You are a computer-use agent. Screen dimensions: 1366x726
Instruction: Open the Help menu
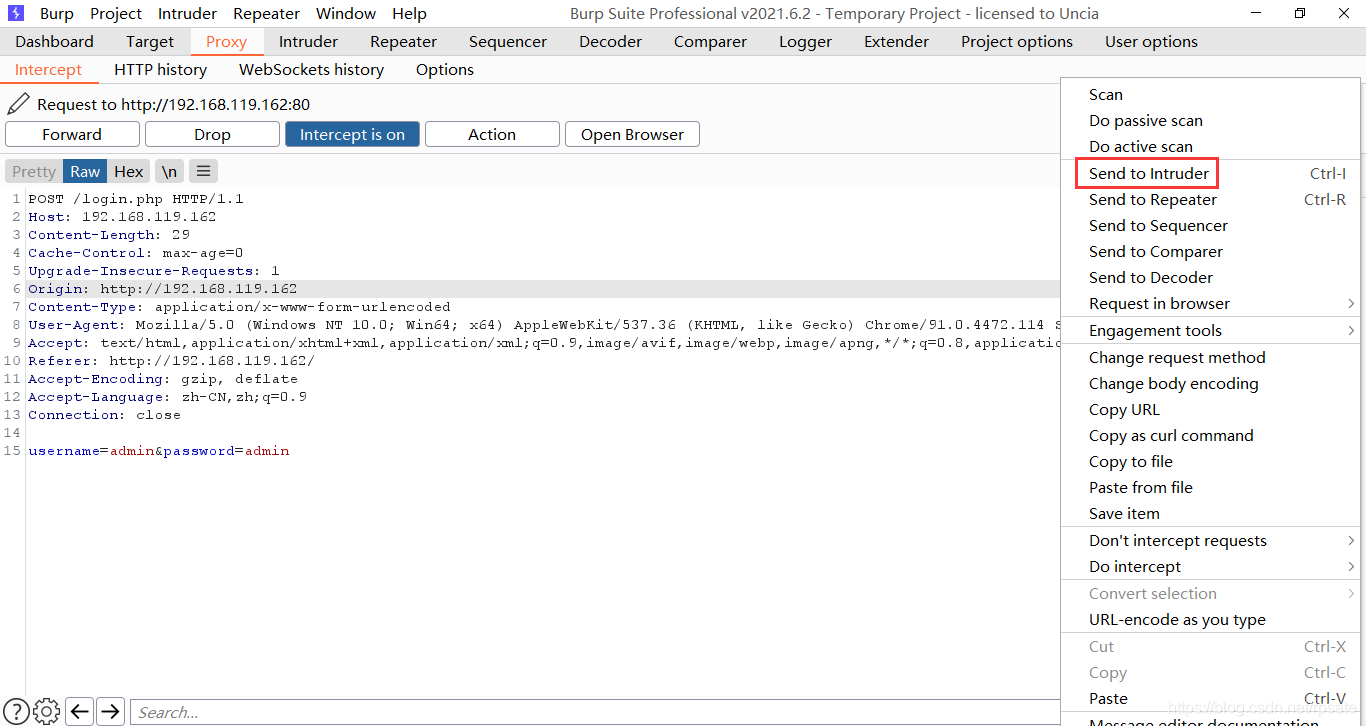click(409, 13)
